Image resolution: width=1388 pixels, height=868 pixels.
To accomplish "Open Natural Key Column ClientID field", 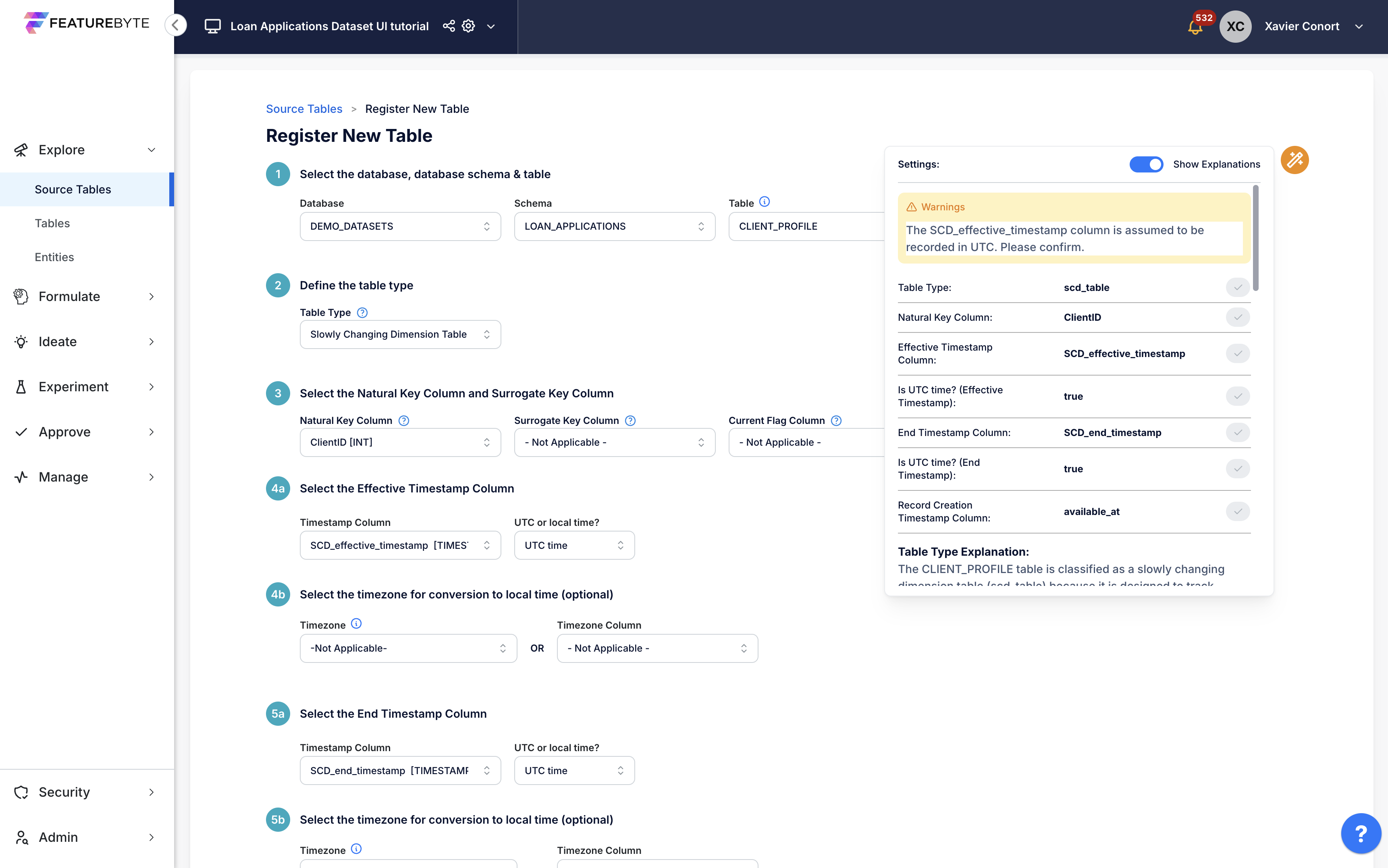I will pyautogui.click(x=400, y=442).
